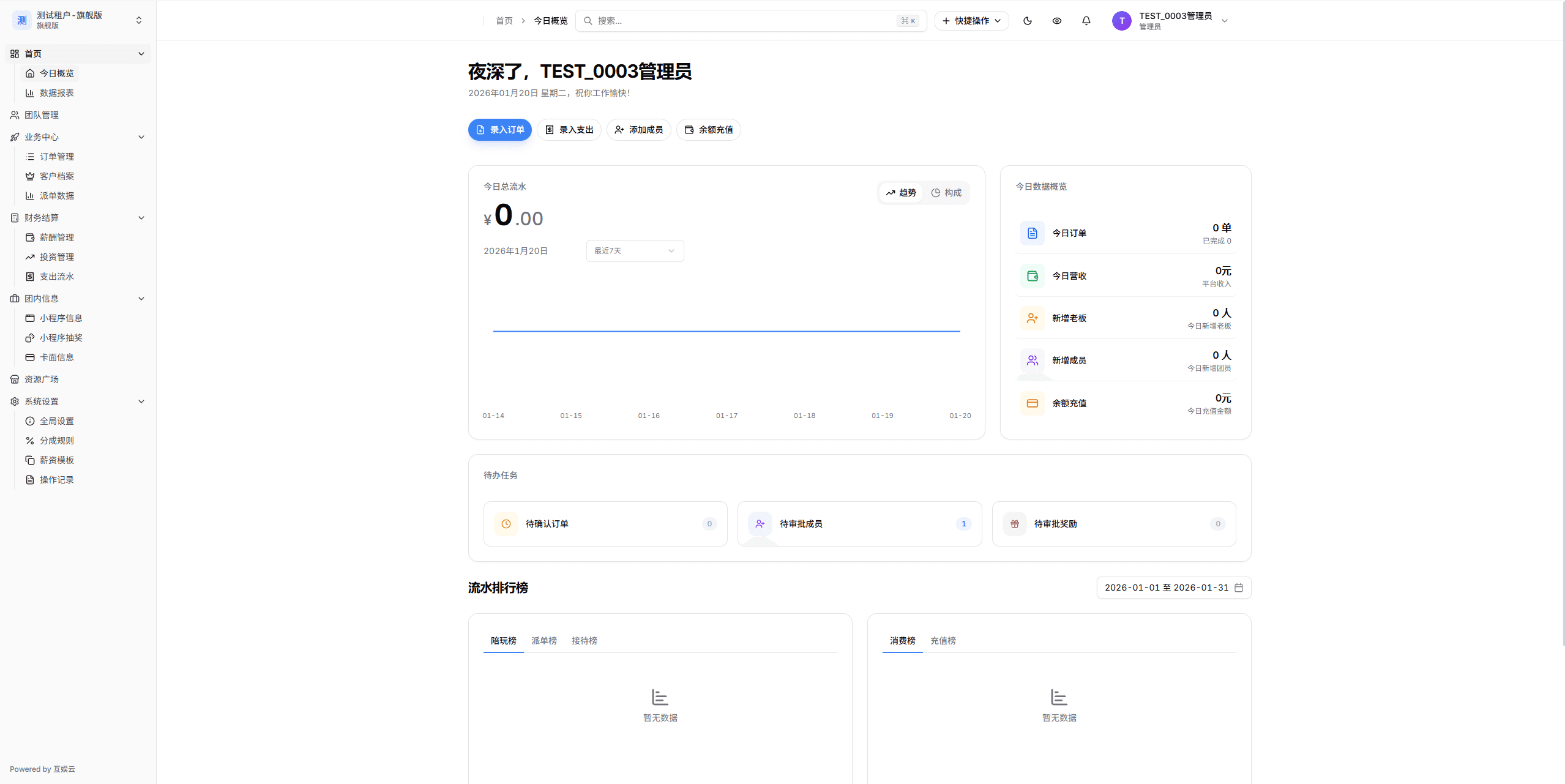
Task: Open the search bar magnifier icon
Action: point(588,20)
